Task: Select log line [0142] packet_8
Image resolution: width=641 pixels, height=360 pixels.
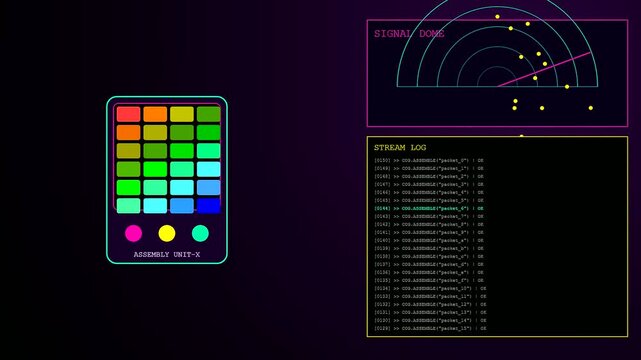Action: click(429, 224)
